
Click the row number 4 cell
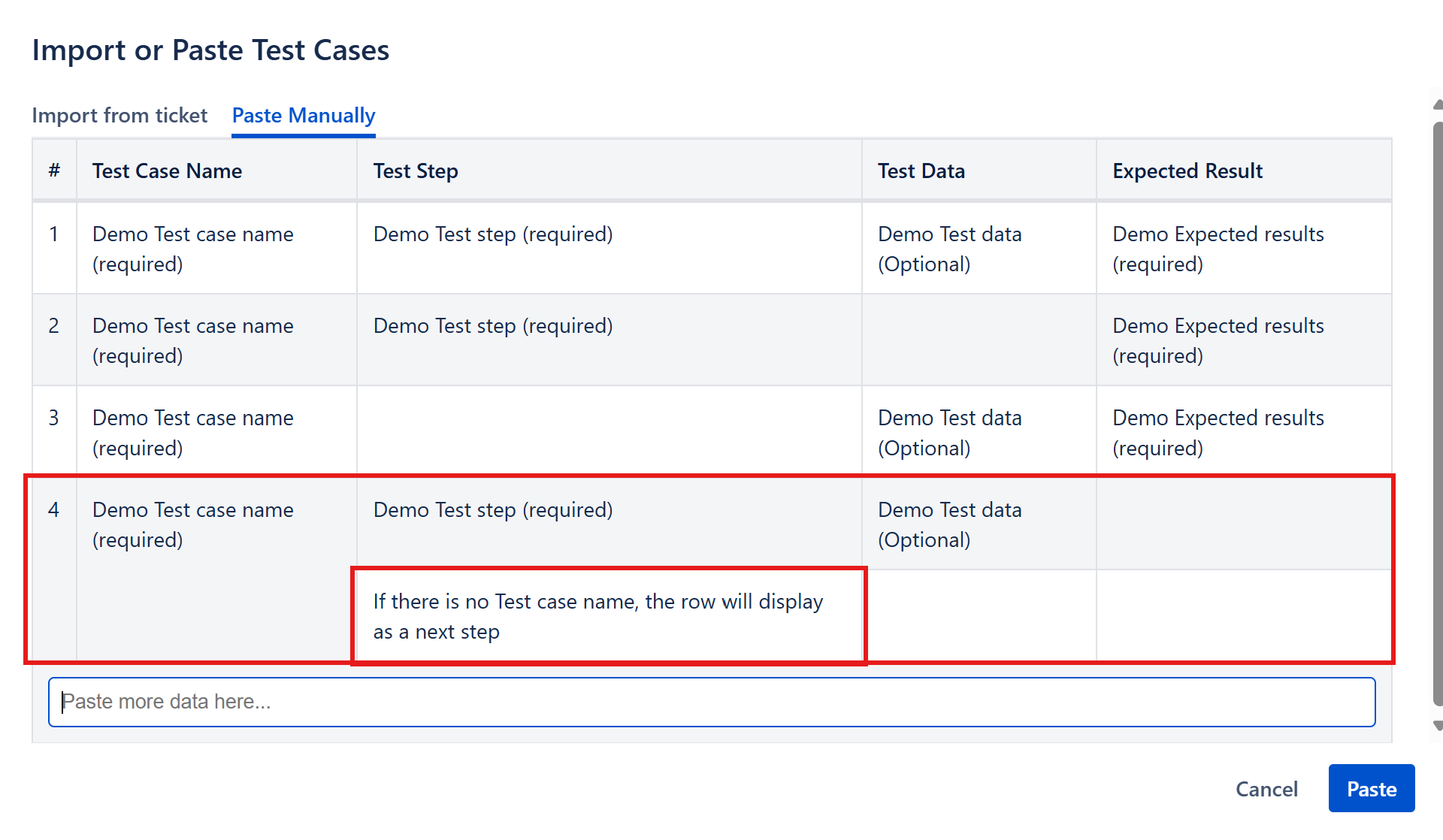pos(53,510)
